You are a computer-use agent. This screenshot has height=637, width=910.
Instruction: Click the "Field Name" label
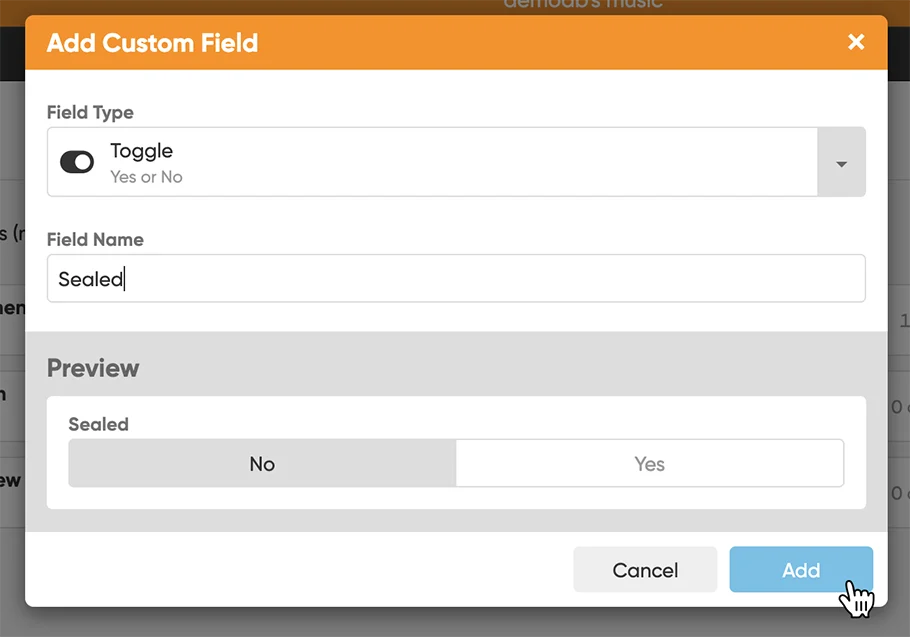coord(95,240)
